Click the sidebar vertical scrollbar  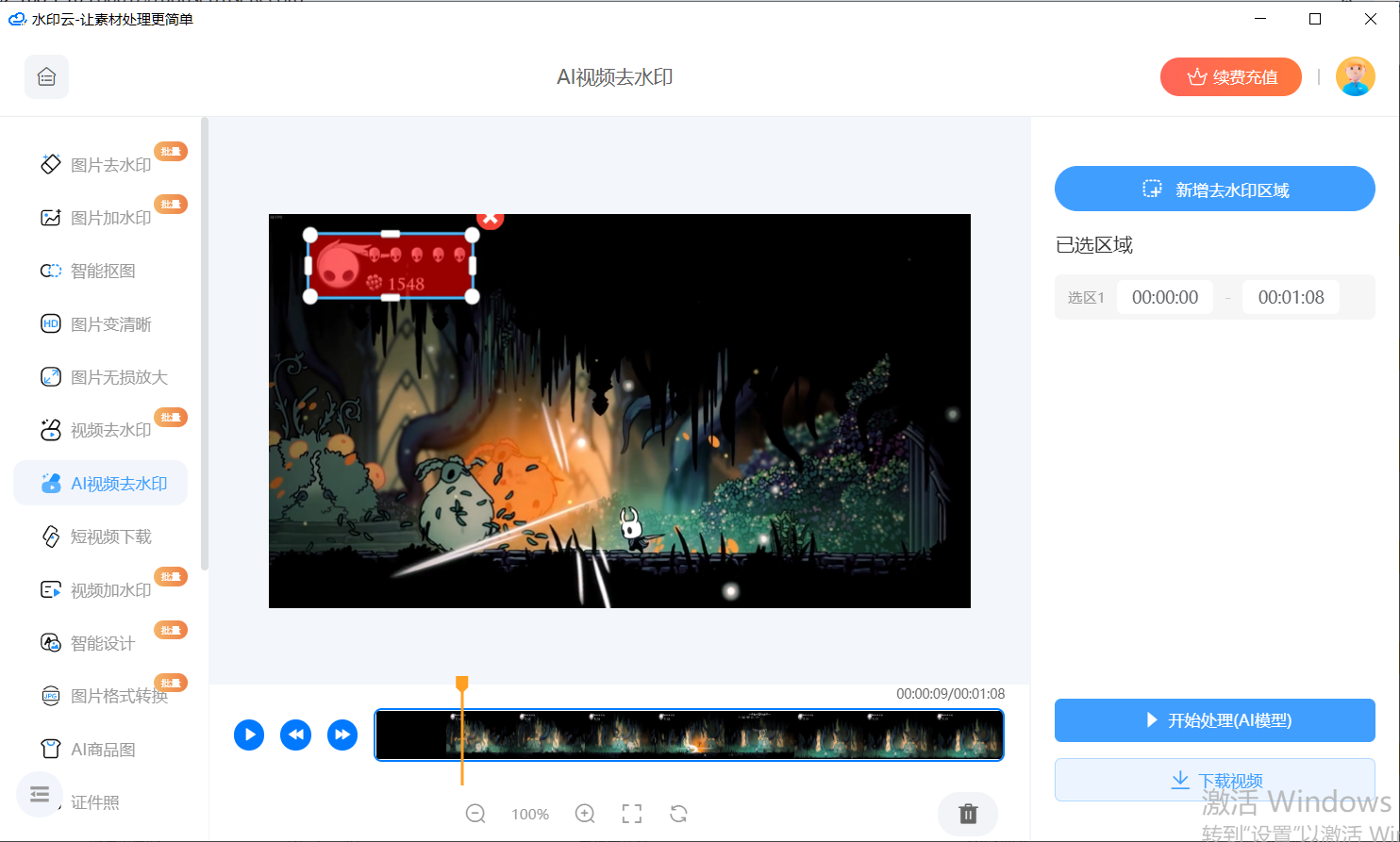205,344
